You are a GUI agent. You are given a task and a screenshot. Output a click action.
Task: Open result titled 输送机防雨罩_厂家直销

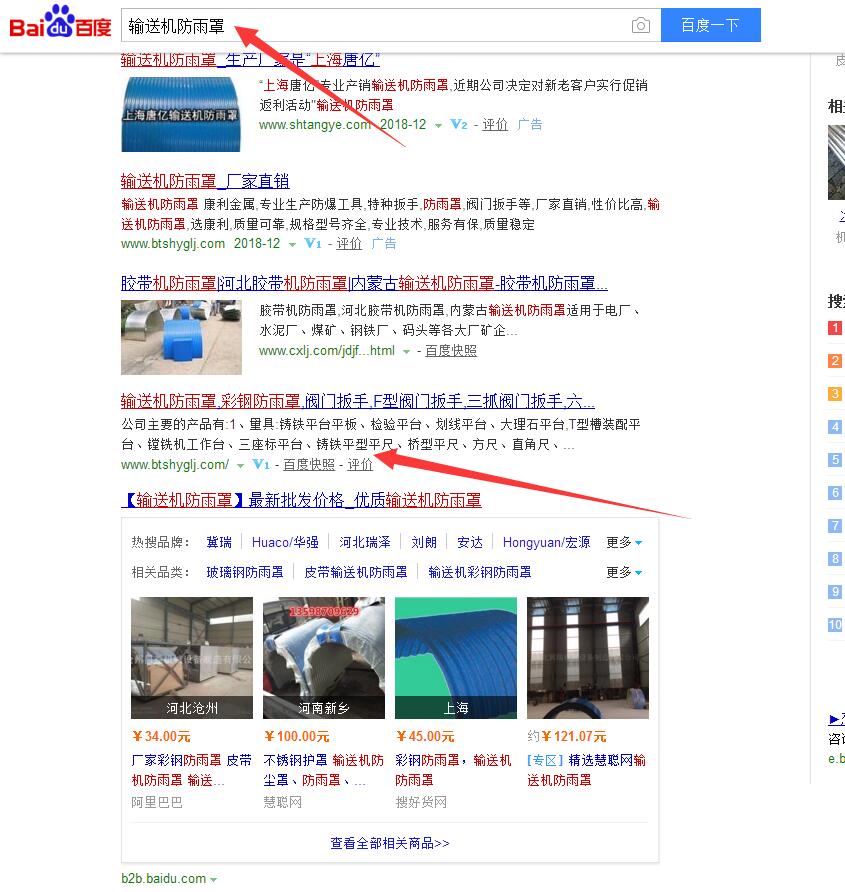[x=205, y=181]
